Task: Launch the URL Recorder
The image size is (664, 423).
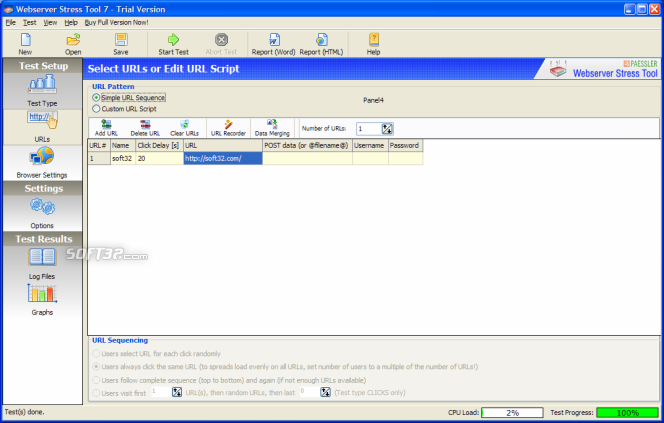Action: click(228, 128)
